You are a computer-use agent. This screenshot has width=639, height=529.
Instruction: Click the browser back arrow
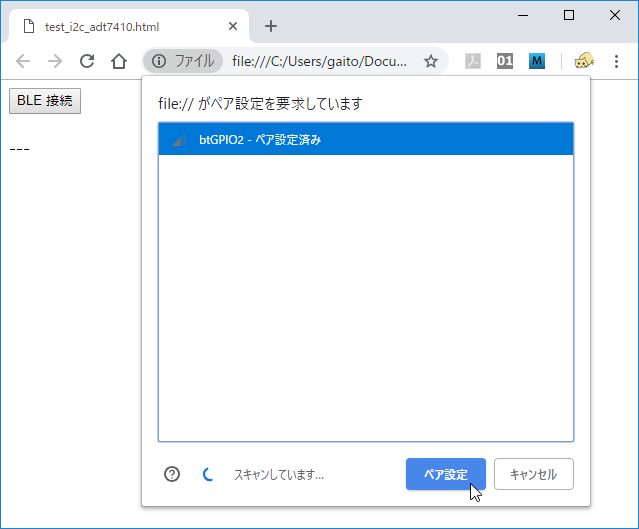pos(23,61)
